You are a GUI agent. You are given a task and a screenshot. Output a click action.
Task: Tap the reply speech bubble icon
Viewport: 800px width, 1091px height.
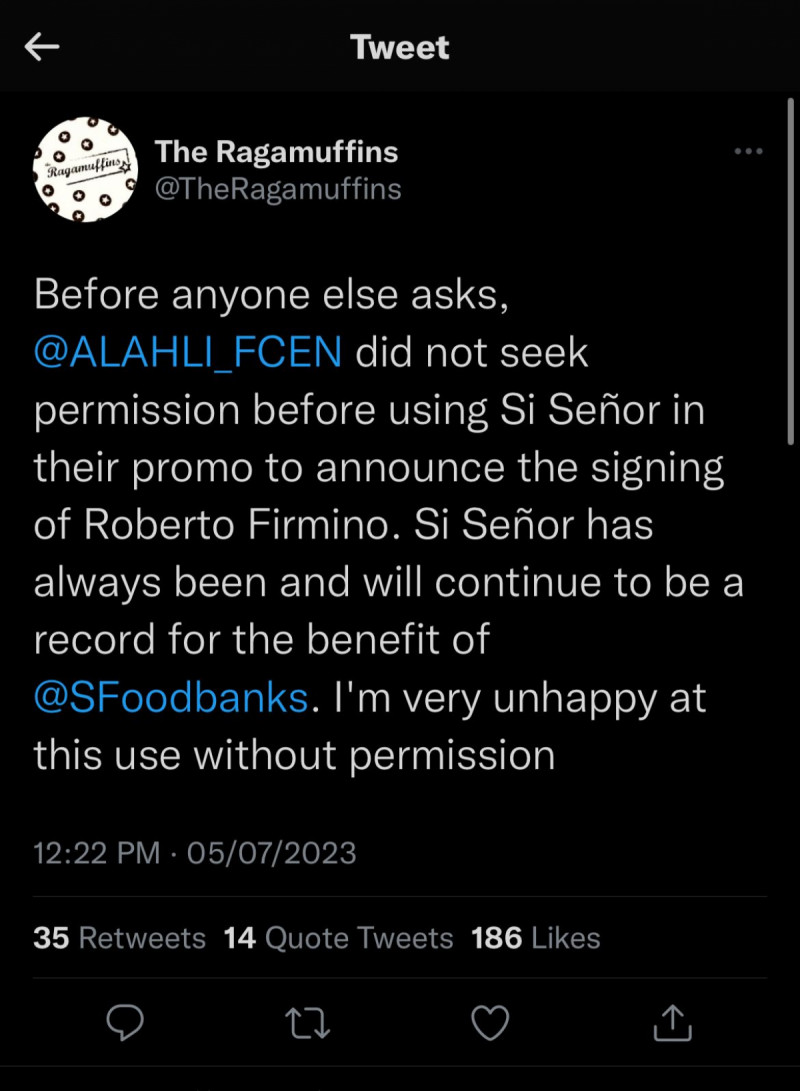(125, 1022)
